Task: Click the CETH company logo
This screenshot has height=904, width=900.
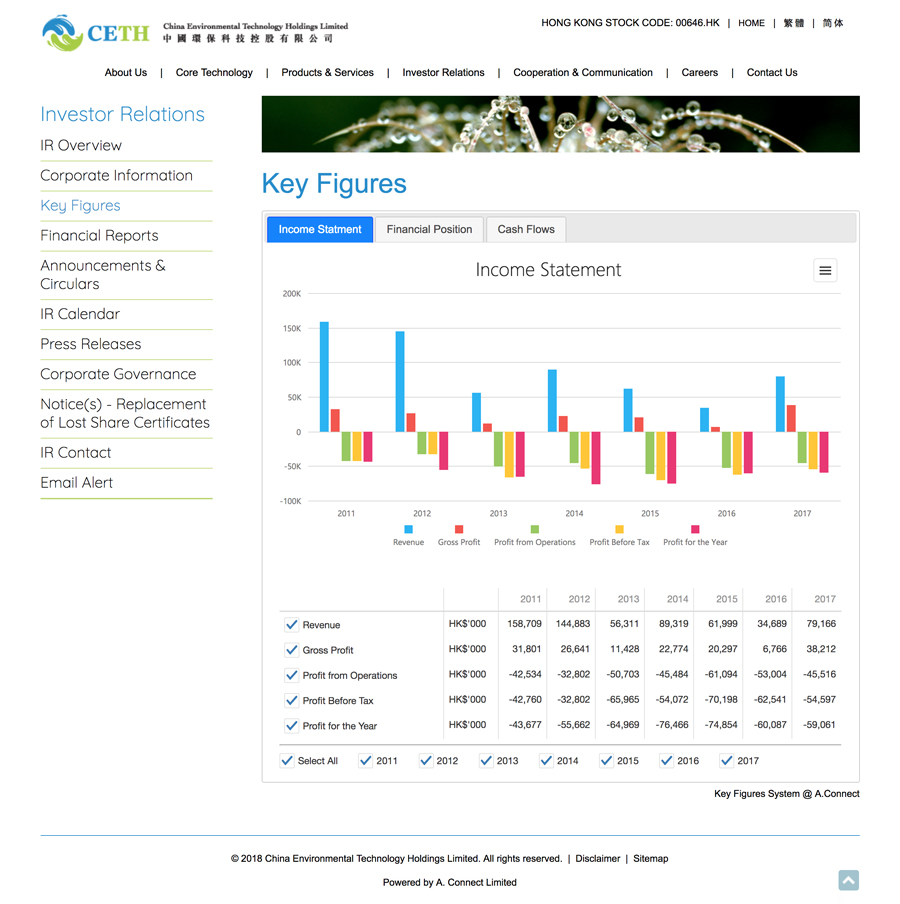Action: tap(96, 33)
